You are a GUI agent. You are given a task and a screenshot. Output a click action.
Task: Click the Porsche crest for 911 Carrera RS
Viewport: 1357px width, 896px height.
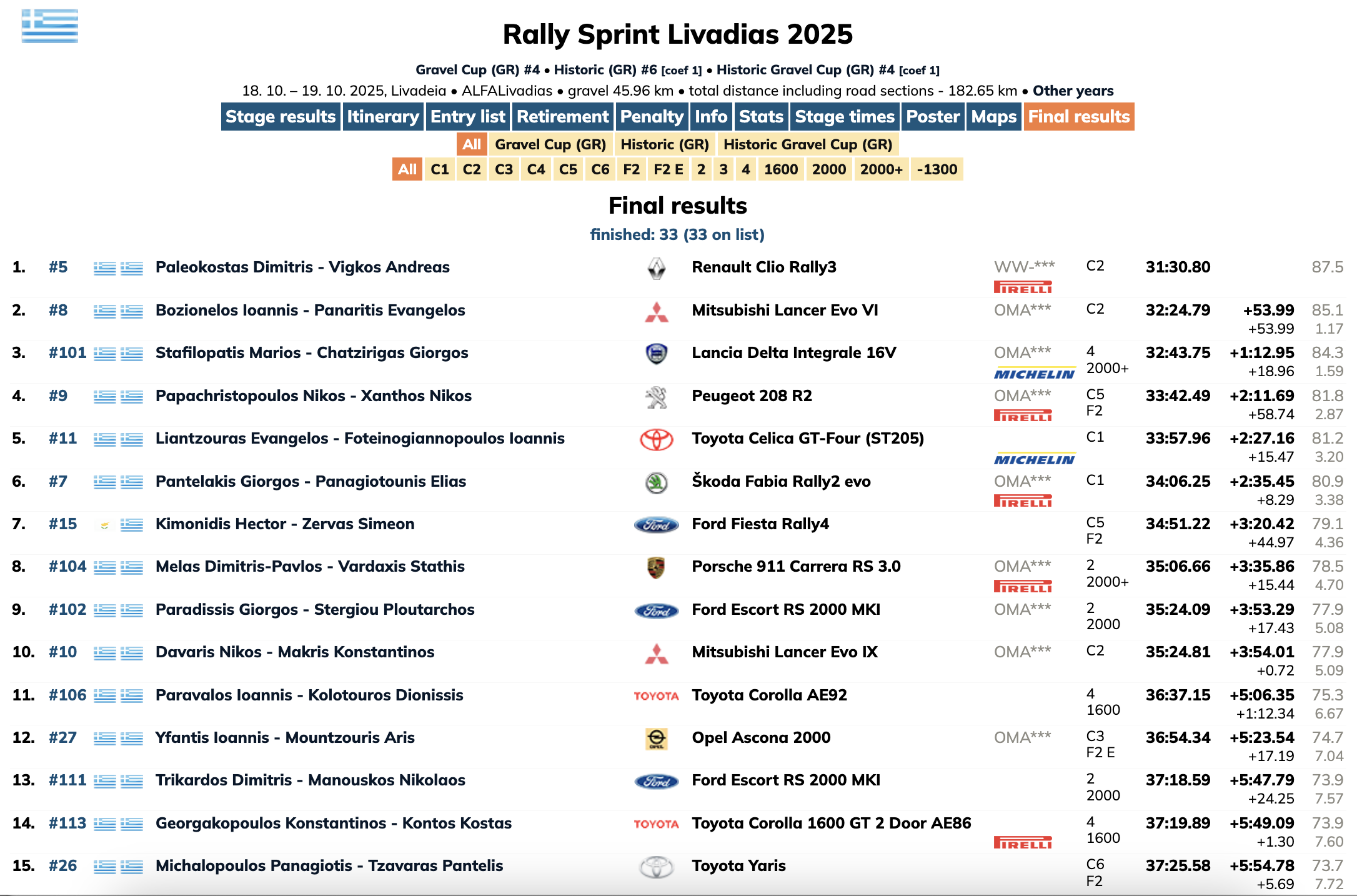[x=656, y=567]
